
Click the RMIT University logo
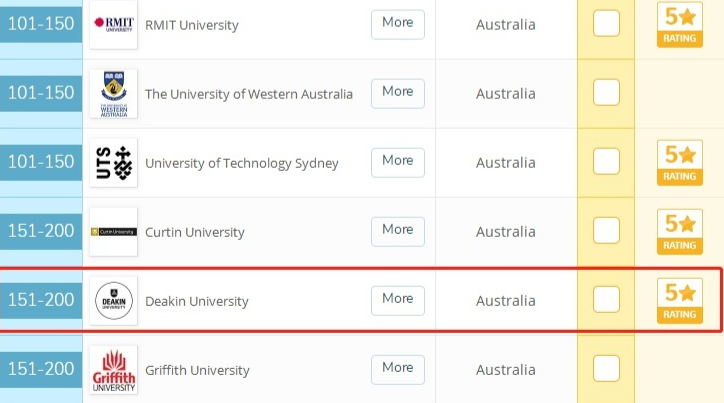[113, 24]
